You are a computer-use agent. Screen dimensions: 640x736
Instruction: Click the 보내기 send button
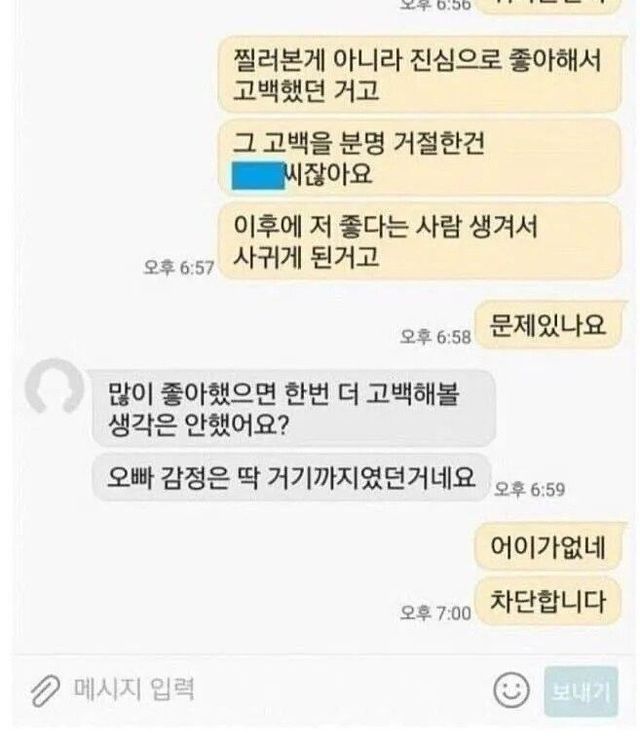(581, 691)
